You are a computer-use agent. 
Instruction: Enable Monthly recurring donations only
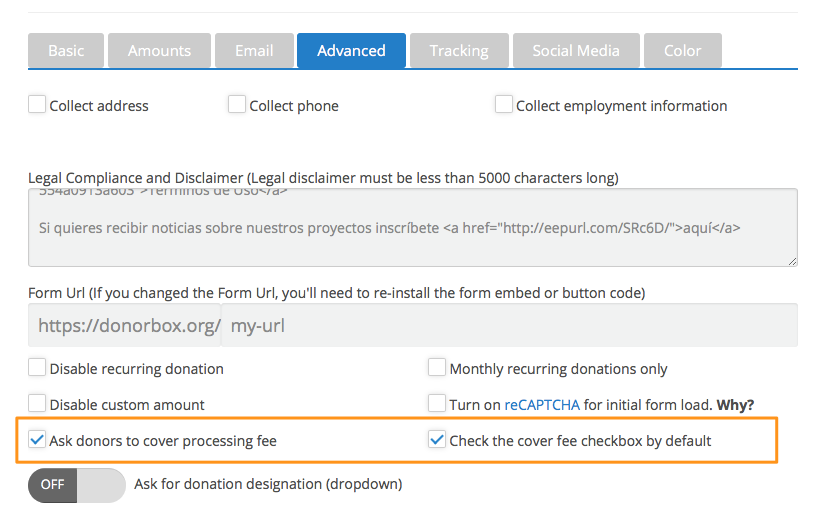(437, 368)
